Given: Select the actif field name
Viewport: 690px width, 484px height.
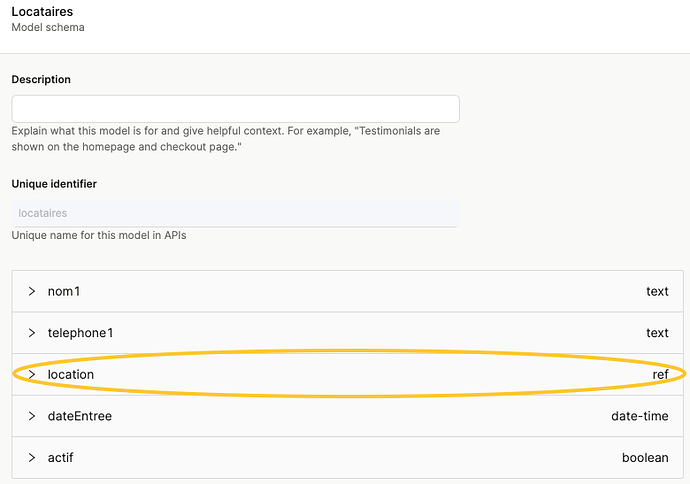Looking at the screenshot, I should [x=60, y=458].
